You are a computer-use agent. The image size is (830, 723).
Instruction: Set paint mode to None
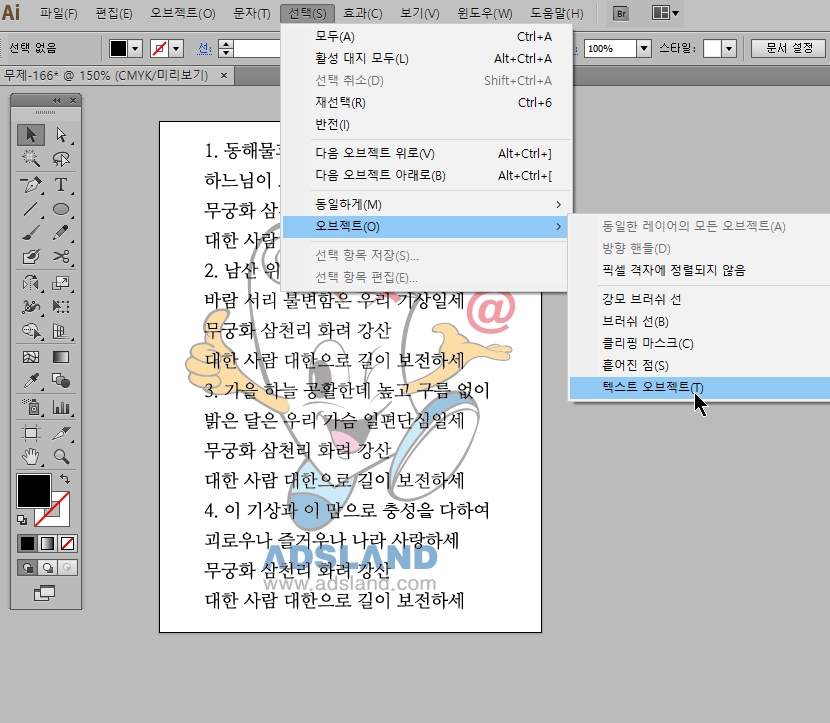coord(67,544)
